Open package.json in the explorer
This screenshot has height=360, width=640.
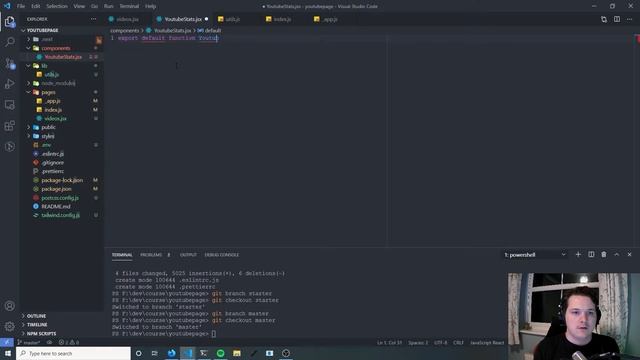tap(56, 189)
